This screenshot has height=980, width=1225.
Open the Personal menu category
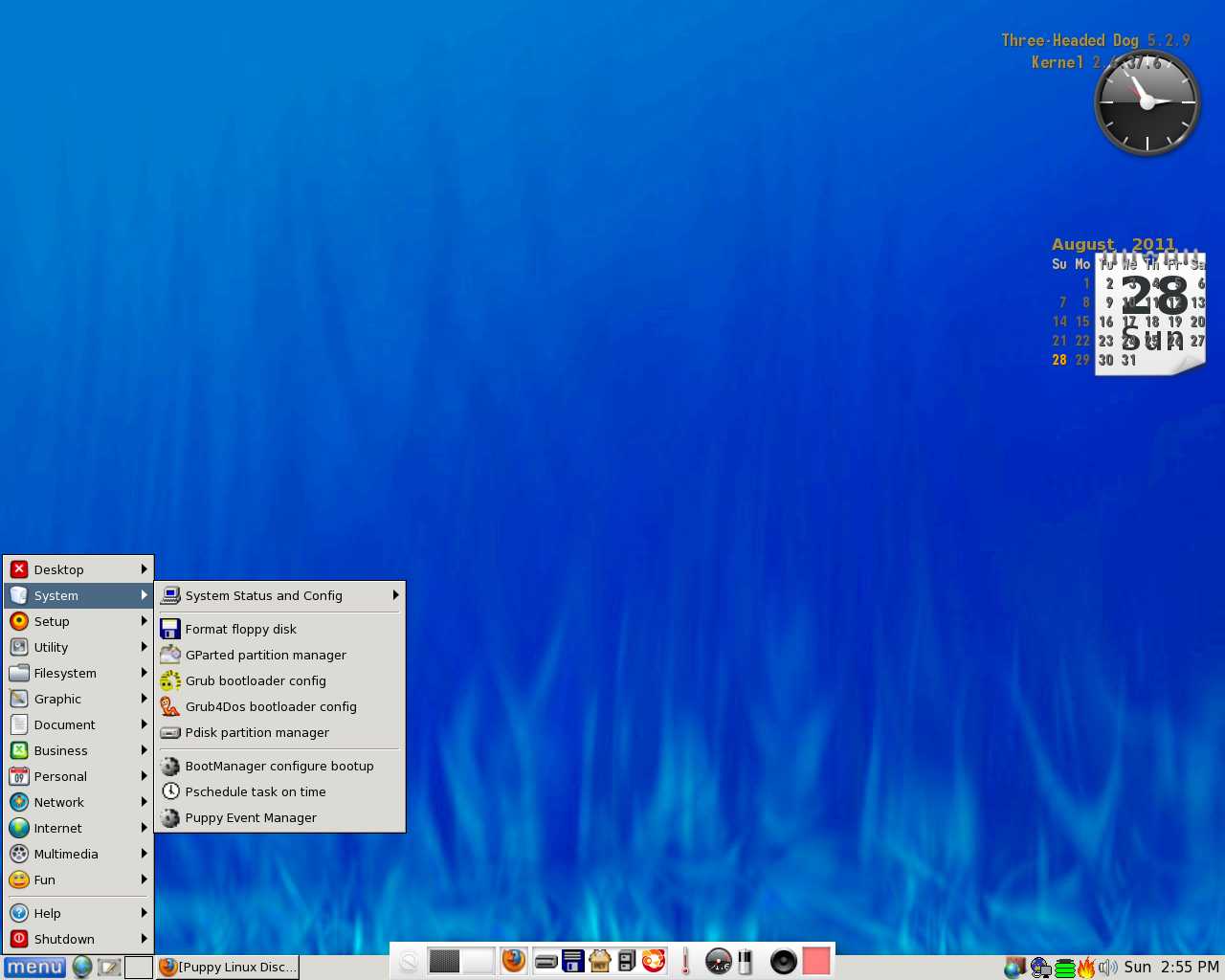(78, 776)
